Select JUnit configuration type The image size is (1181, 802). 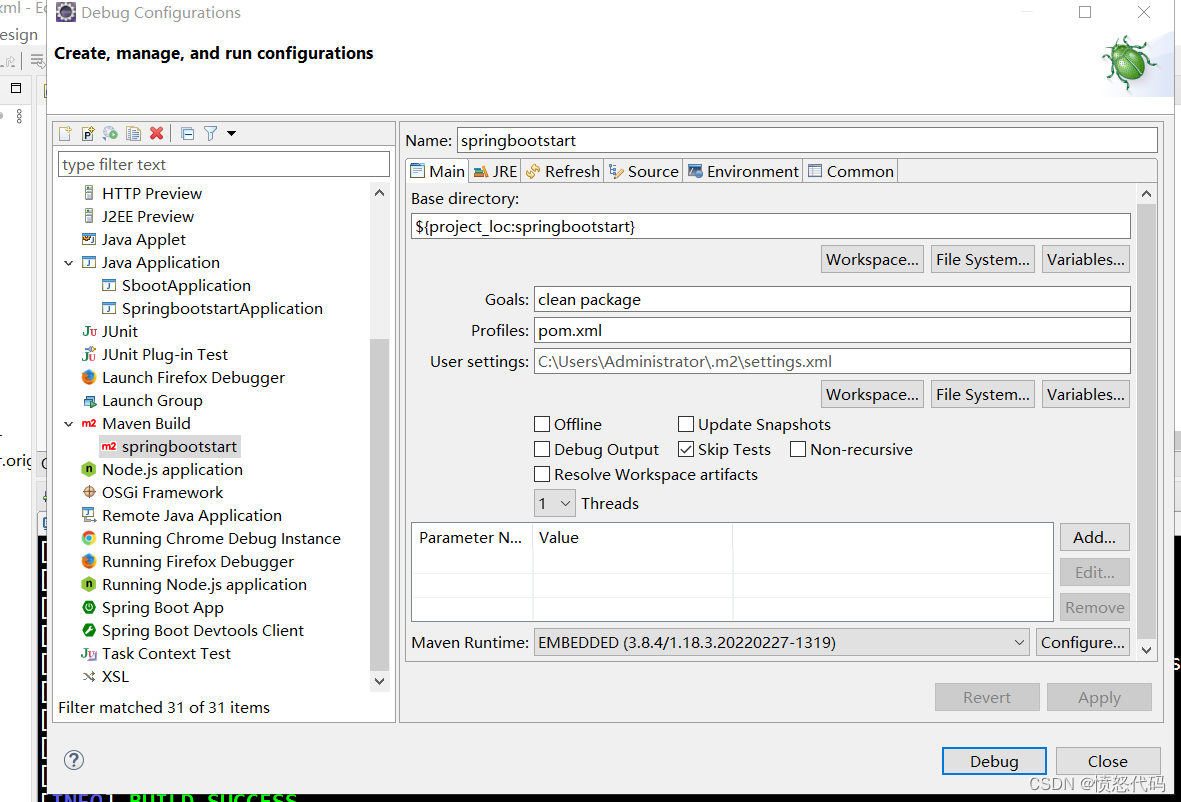coord(120,331)
